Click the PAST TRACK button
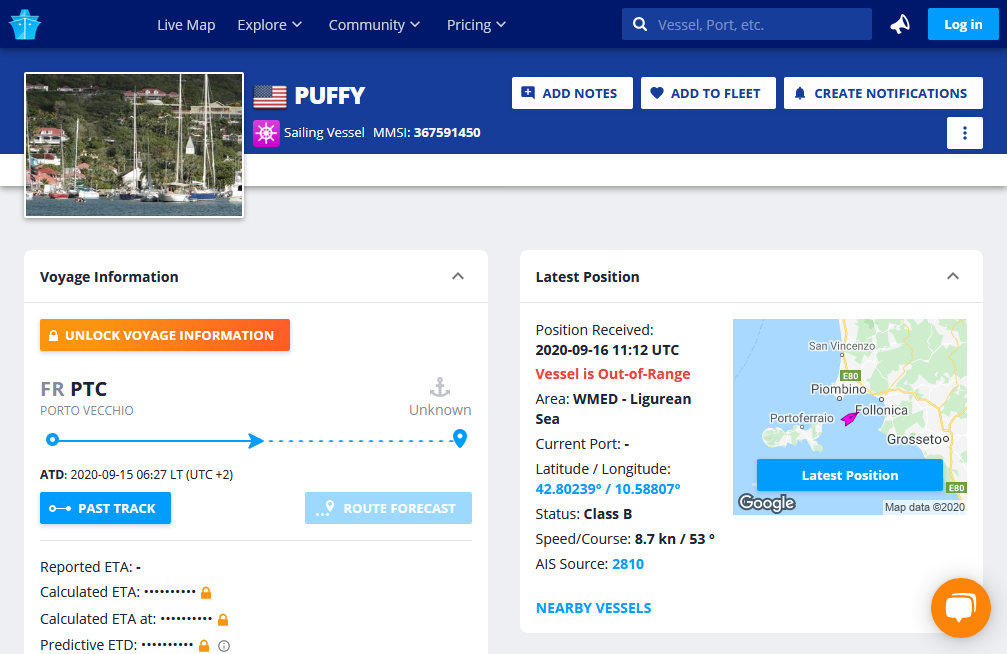The width and height of the screenshot is (1007, 654). tap(105, 508)
